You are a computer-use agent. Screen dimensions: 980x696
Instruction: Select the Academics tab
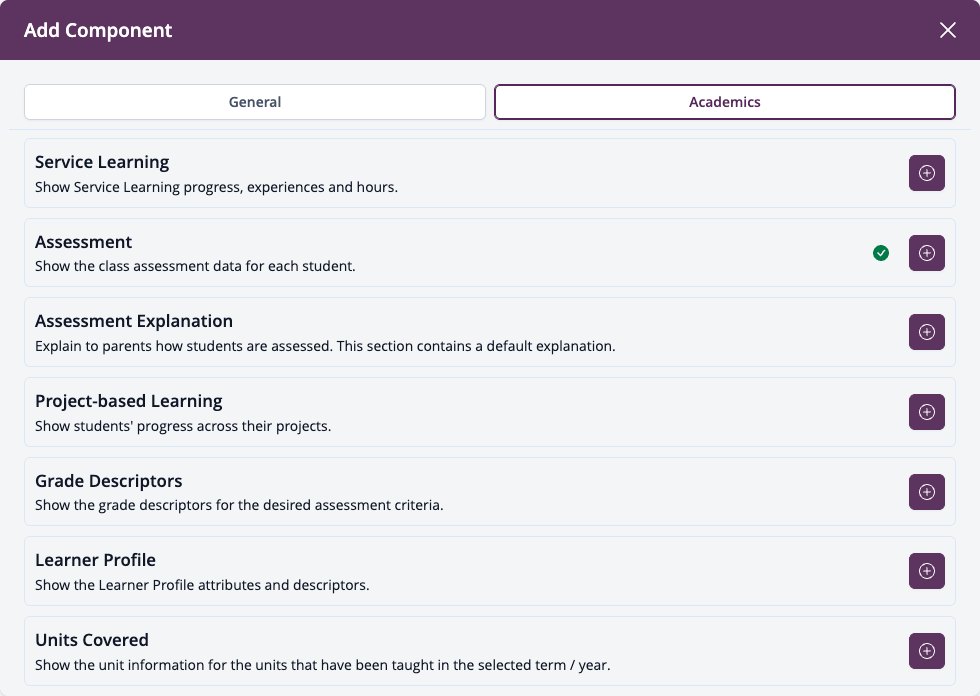coord(724,102)
